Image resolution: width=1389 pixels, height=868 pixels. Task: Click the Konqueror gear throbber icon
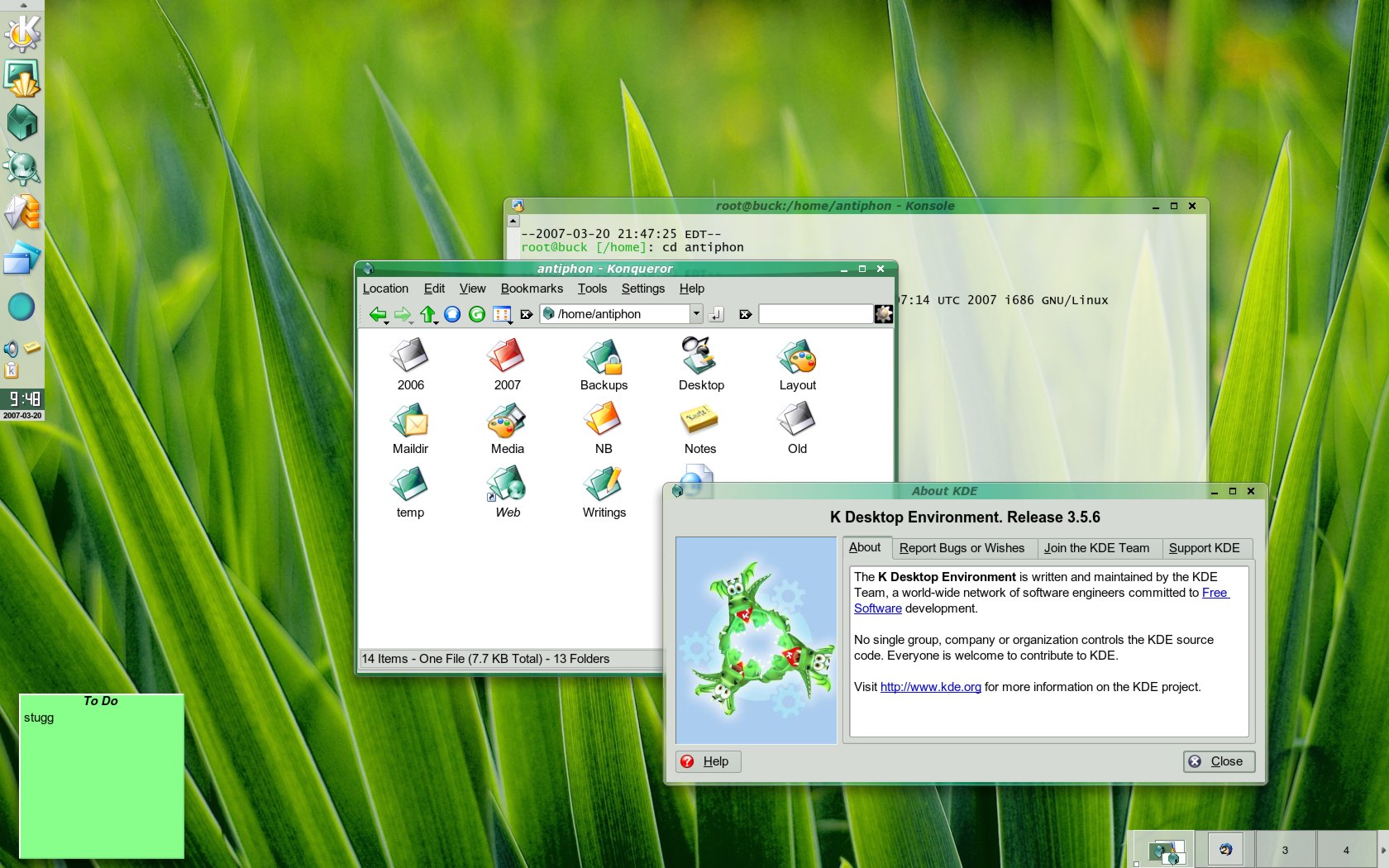884,314
